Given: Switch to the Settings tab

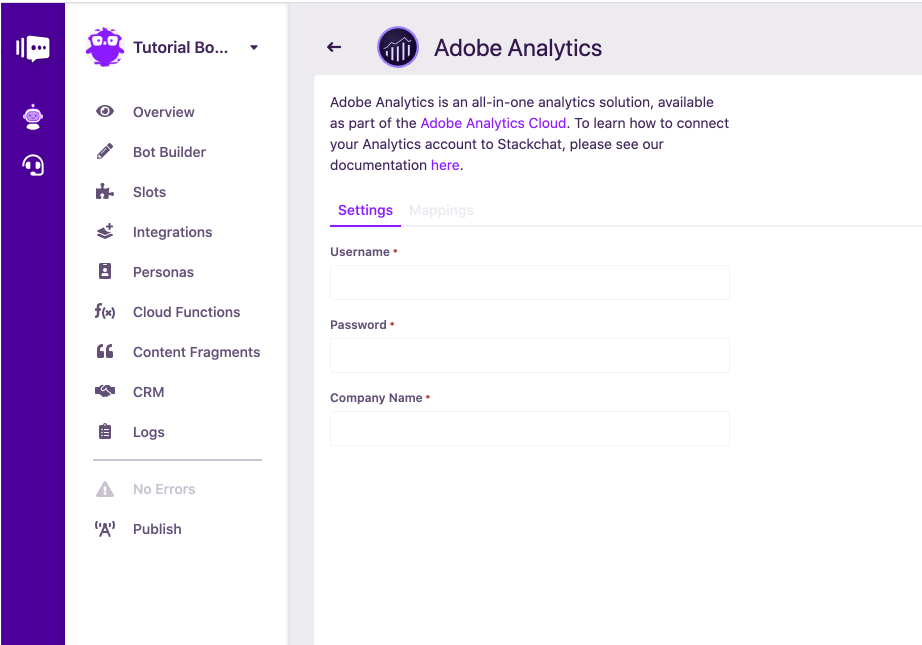Looking at the screenshot, I should pyautogui.click(x=365, y=210).
